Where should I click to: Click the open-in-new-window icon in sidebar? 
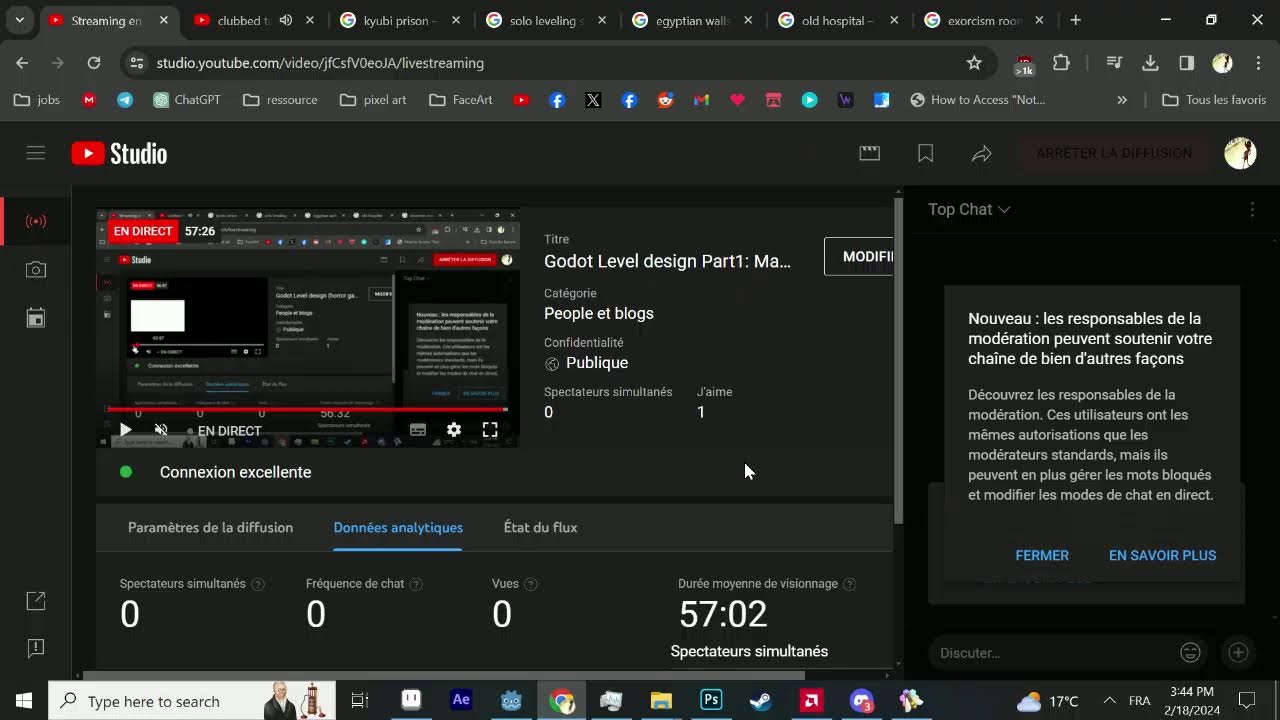coord(36,601)
